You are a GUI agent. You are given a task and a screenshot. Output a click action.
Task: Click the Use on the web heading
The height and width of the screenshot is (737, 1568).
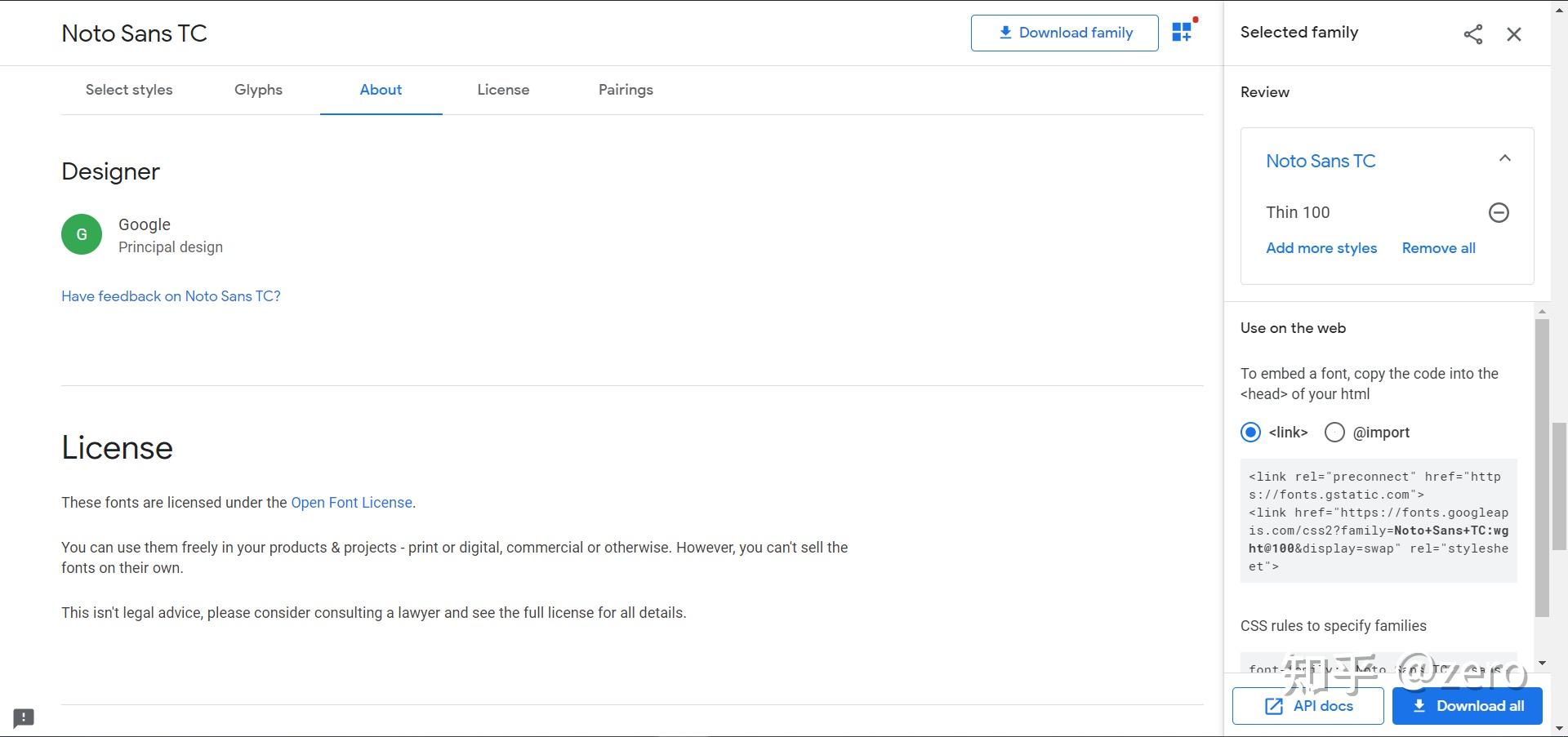(1293, 328)
